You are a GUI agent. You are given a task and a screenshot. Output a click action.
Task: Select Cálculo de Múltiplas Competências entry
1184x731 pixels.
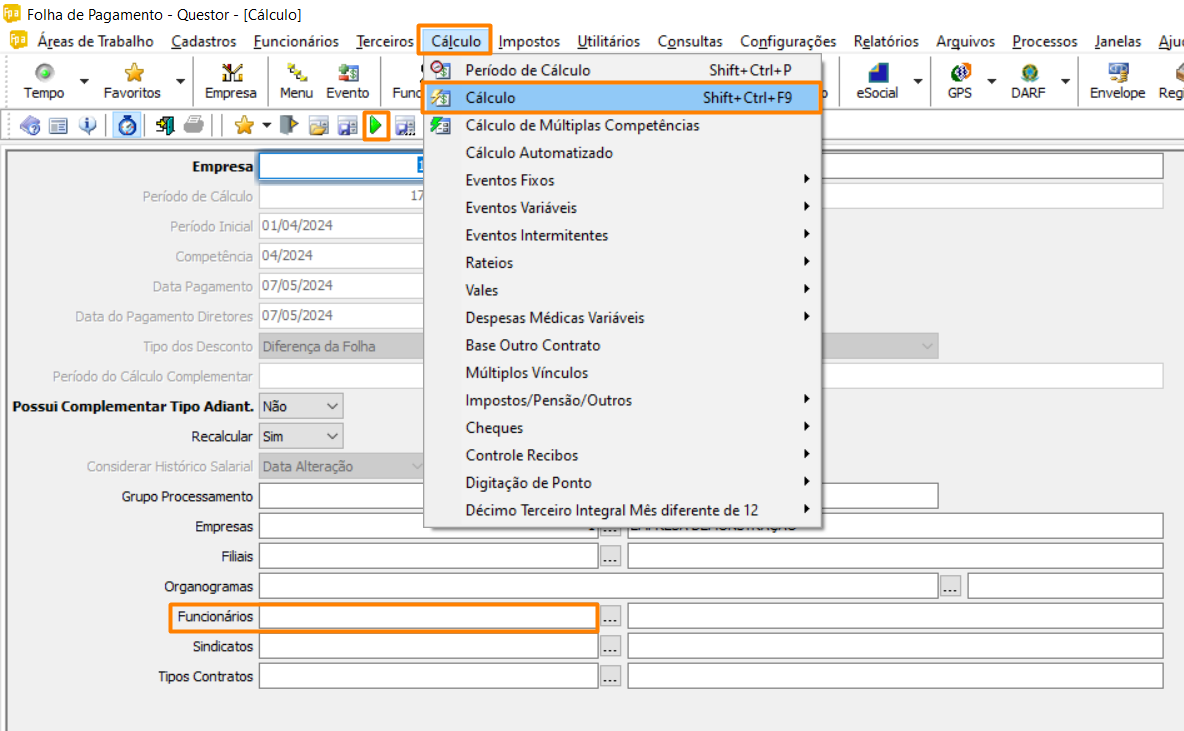pos(622,125)
